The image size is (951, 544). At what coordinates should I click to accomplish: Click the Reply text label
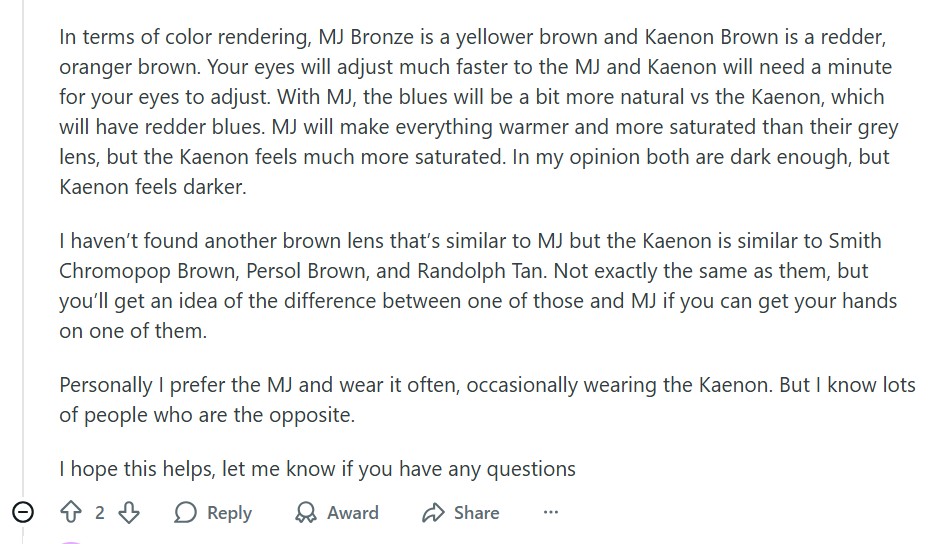click(229, 513)
